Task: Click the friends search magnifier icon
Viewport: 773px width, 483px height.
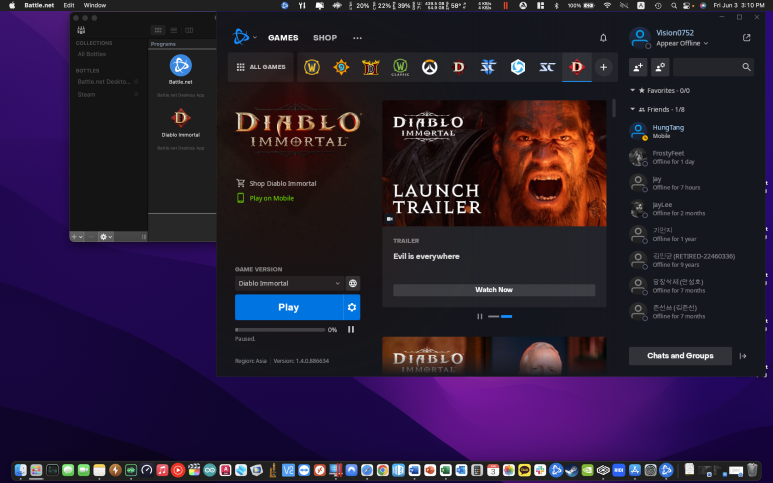Action: pyautogui.click(x=746, y=67)
